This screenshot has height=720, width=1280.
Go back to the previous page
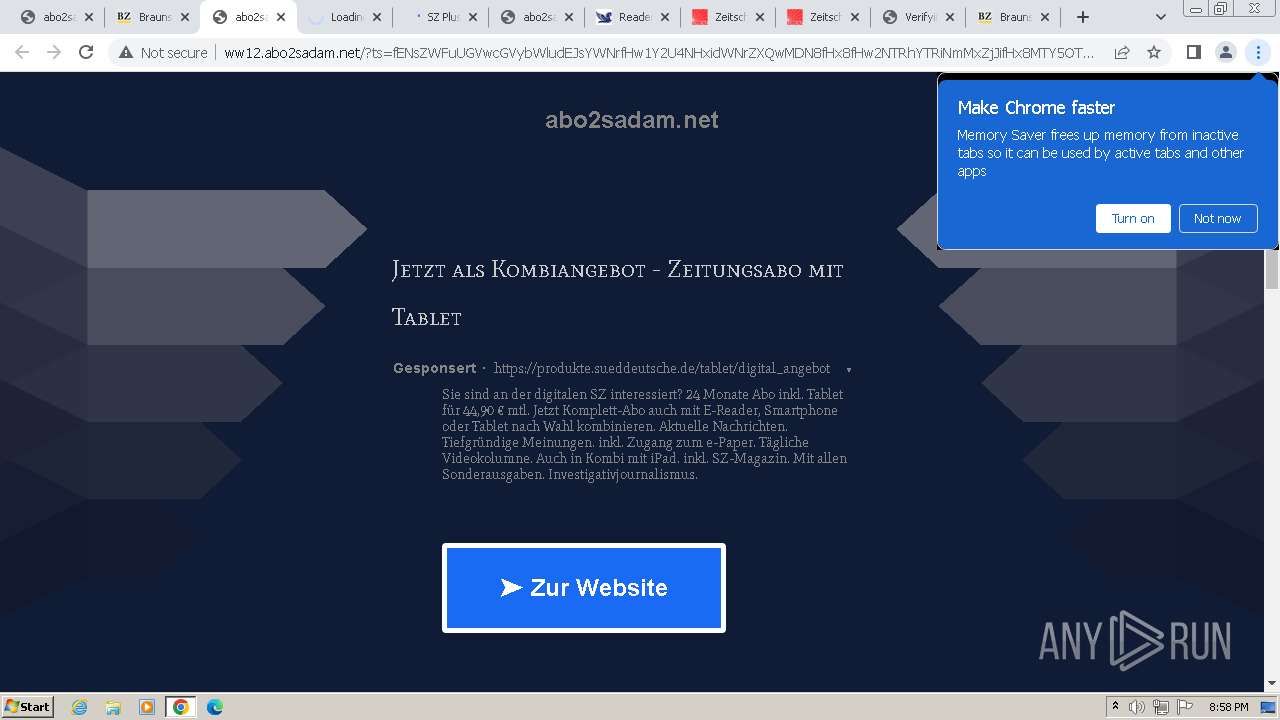point(22,52)
